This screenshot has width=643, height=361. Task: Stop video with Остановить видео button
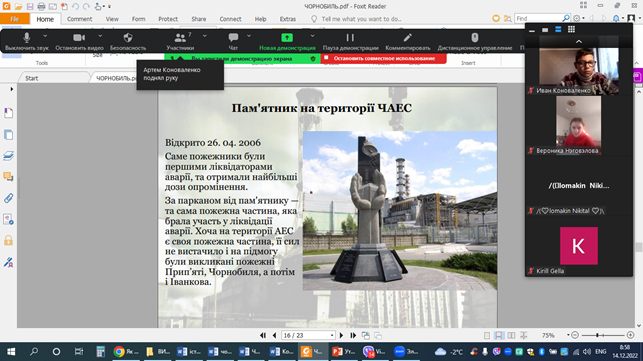[x=79, y=41]
